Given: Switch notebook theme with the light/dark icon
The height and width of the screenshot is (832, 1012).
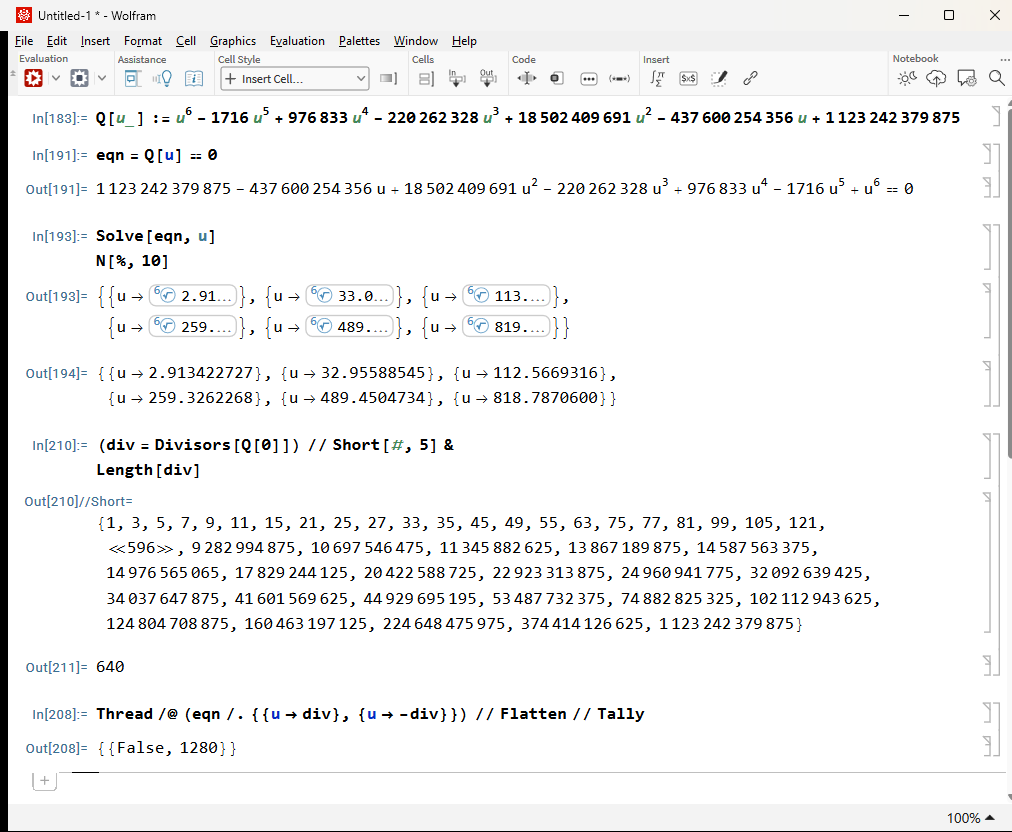Looking at the screenshot, I should coord(907,77).
